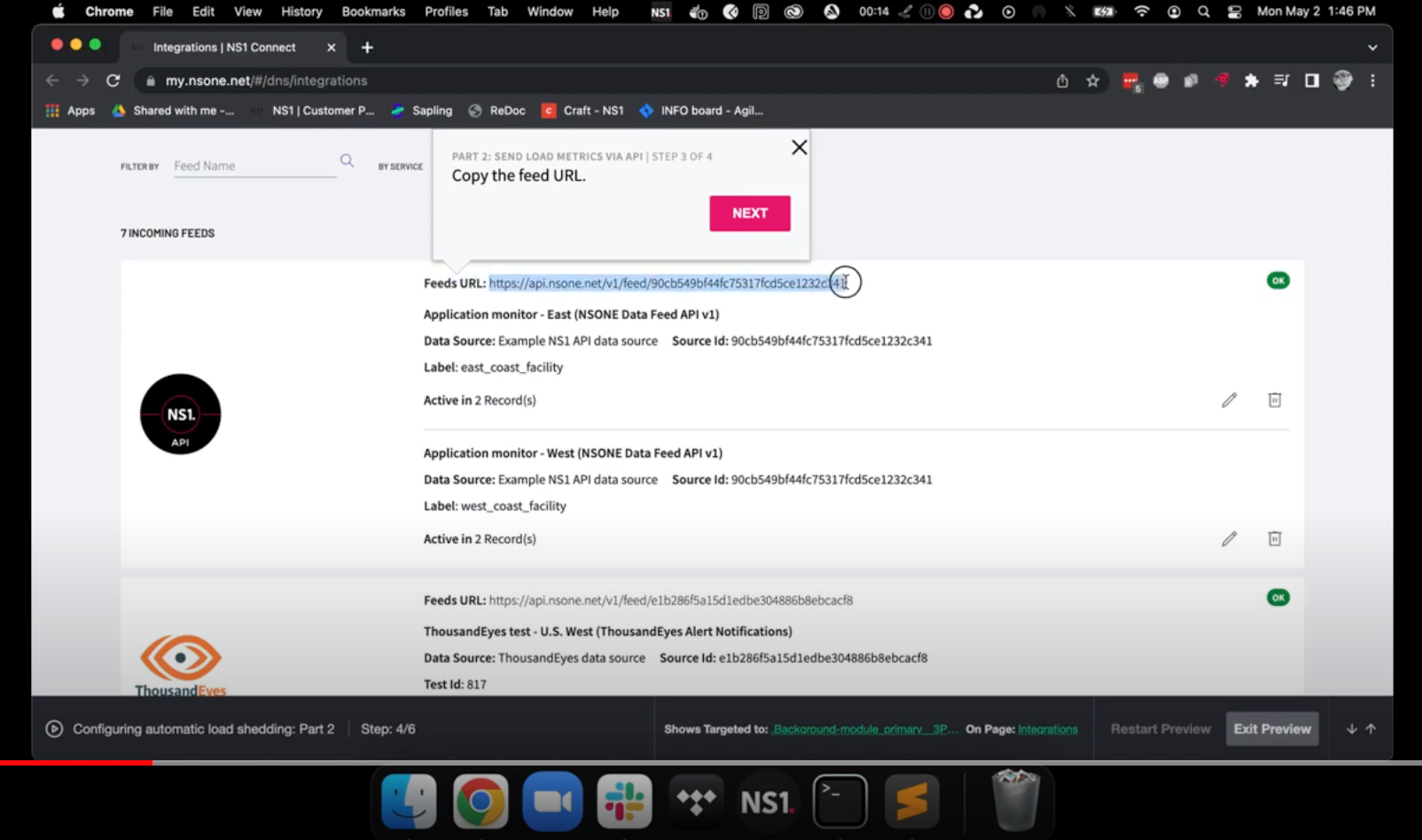The height and width of the screenshot is (840, 1422).
Task: Click the share page icon in address bar
Action: coord(1062,81)
